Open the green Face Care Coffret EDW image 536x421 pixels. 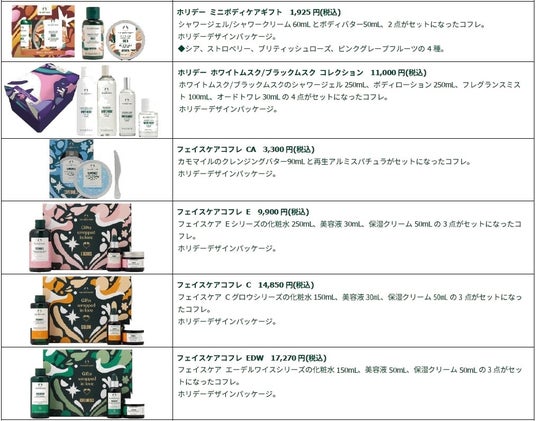87,383
